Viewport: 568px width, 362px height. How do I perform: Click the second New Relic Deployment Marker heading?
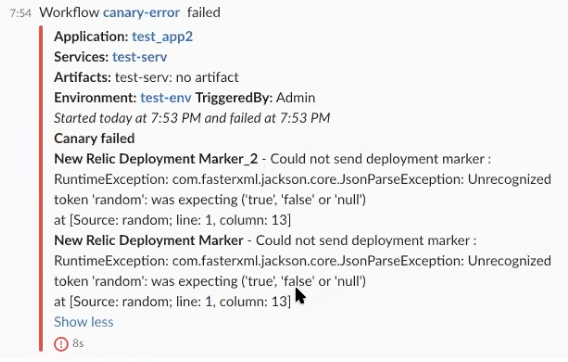[x=149, y=241]
